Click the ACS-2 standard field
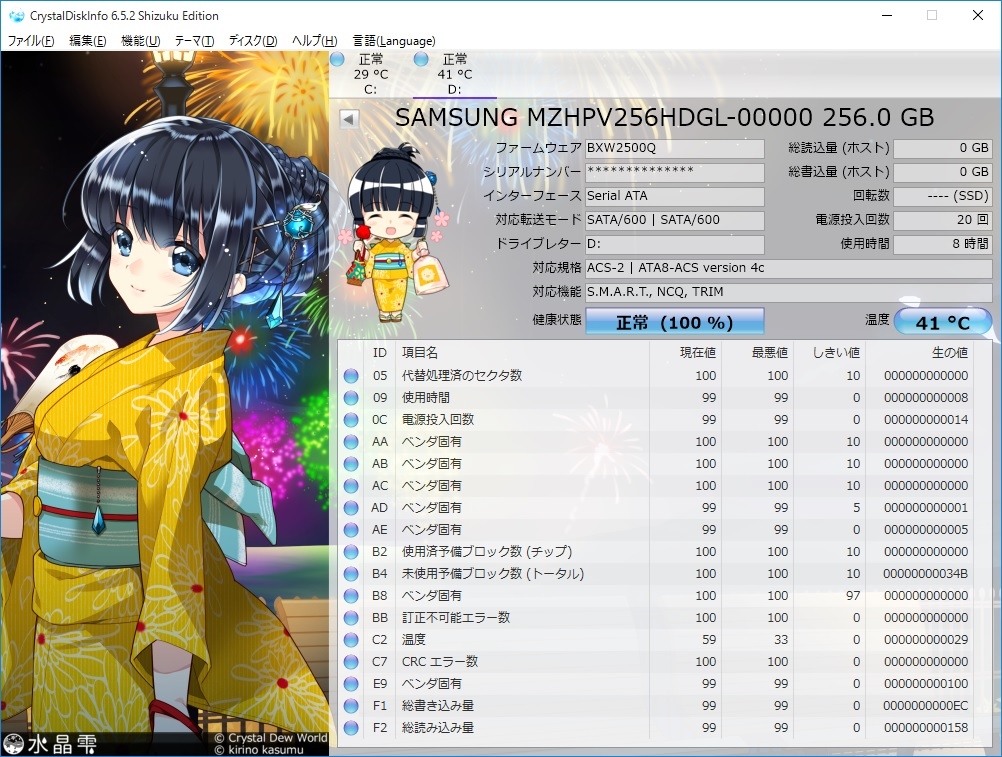Image resolution: width=1002 pixels, height=757 pixels. 789,268
